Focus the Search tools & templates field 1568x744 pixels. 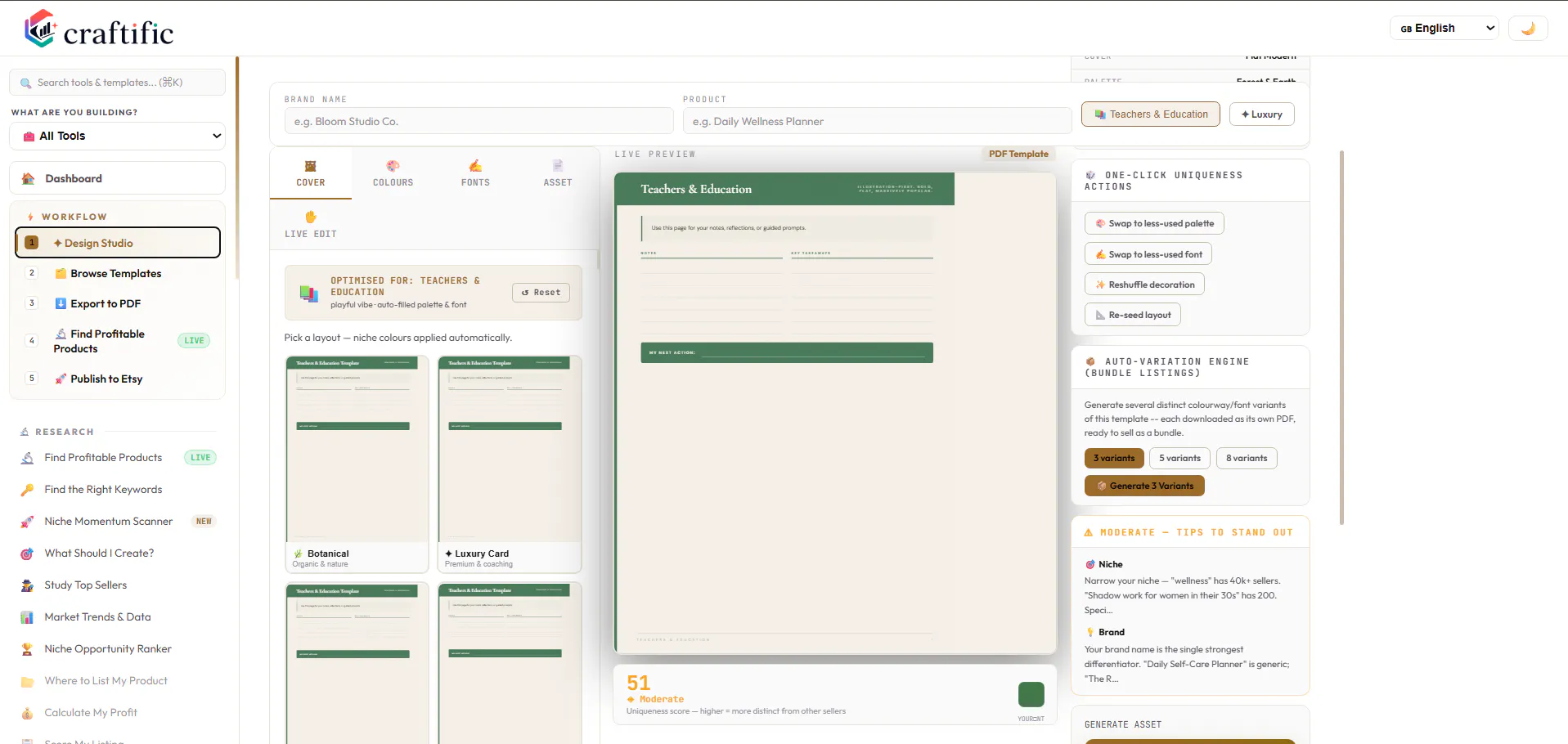coord(117,83)
